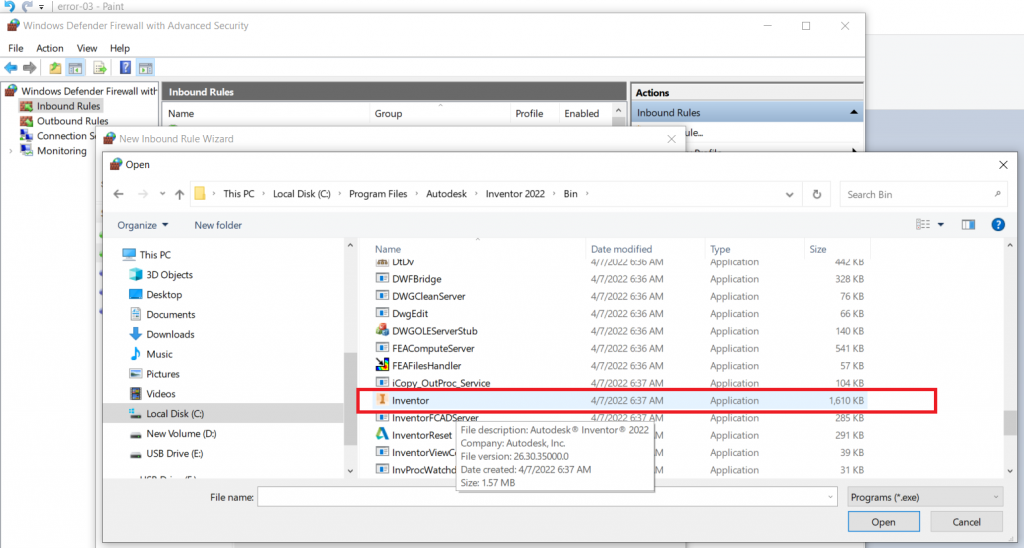This screenshot has width=1024, height=548.
Task: Open the View menu in firewall window
Action: click(87, 48)
